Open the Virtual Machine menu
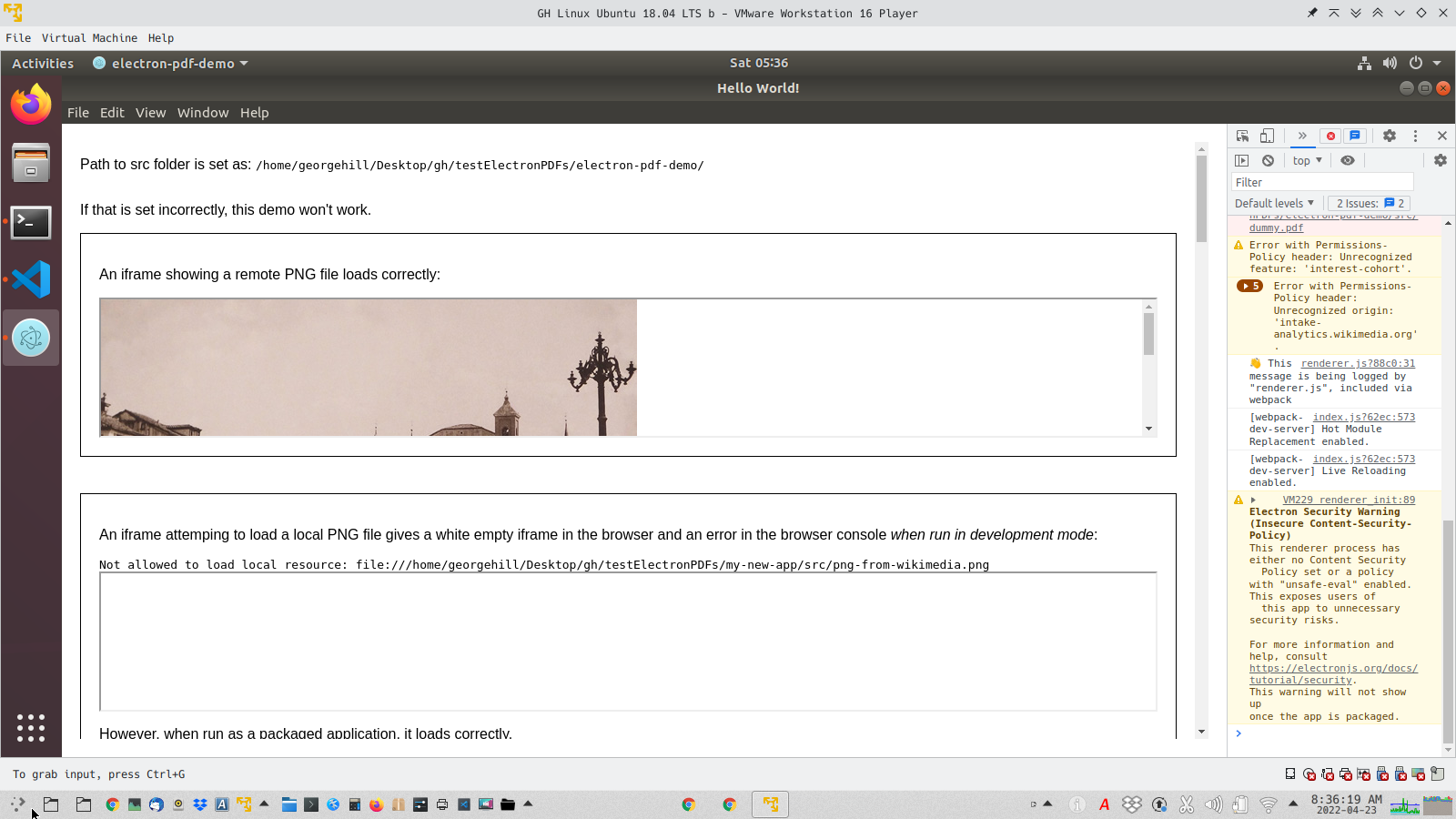The width and height of the screenshot is (1456, 819). point(89,38)
